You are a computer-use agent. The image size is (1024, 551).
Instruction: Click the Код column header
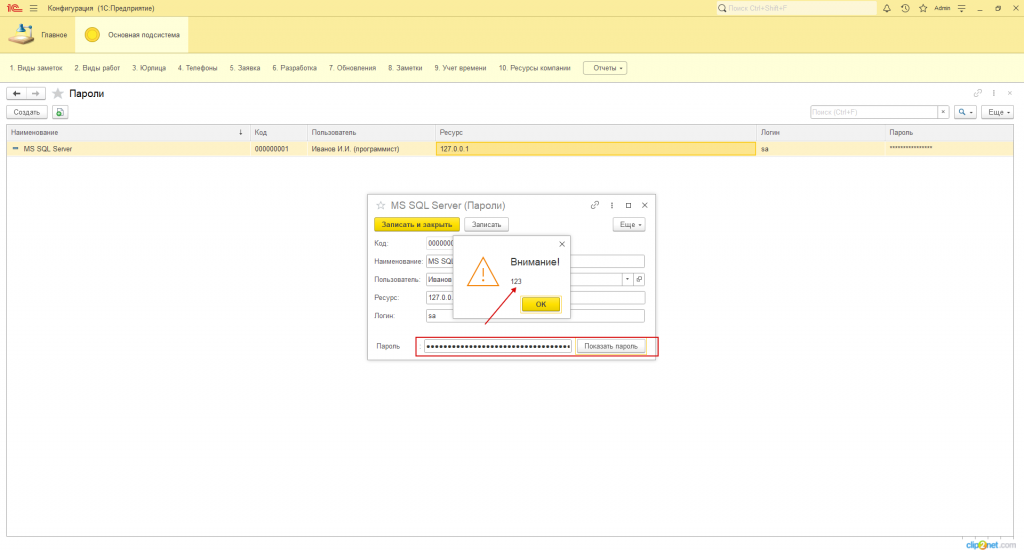[x=279, y=133]
